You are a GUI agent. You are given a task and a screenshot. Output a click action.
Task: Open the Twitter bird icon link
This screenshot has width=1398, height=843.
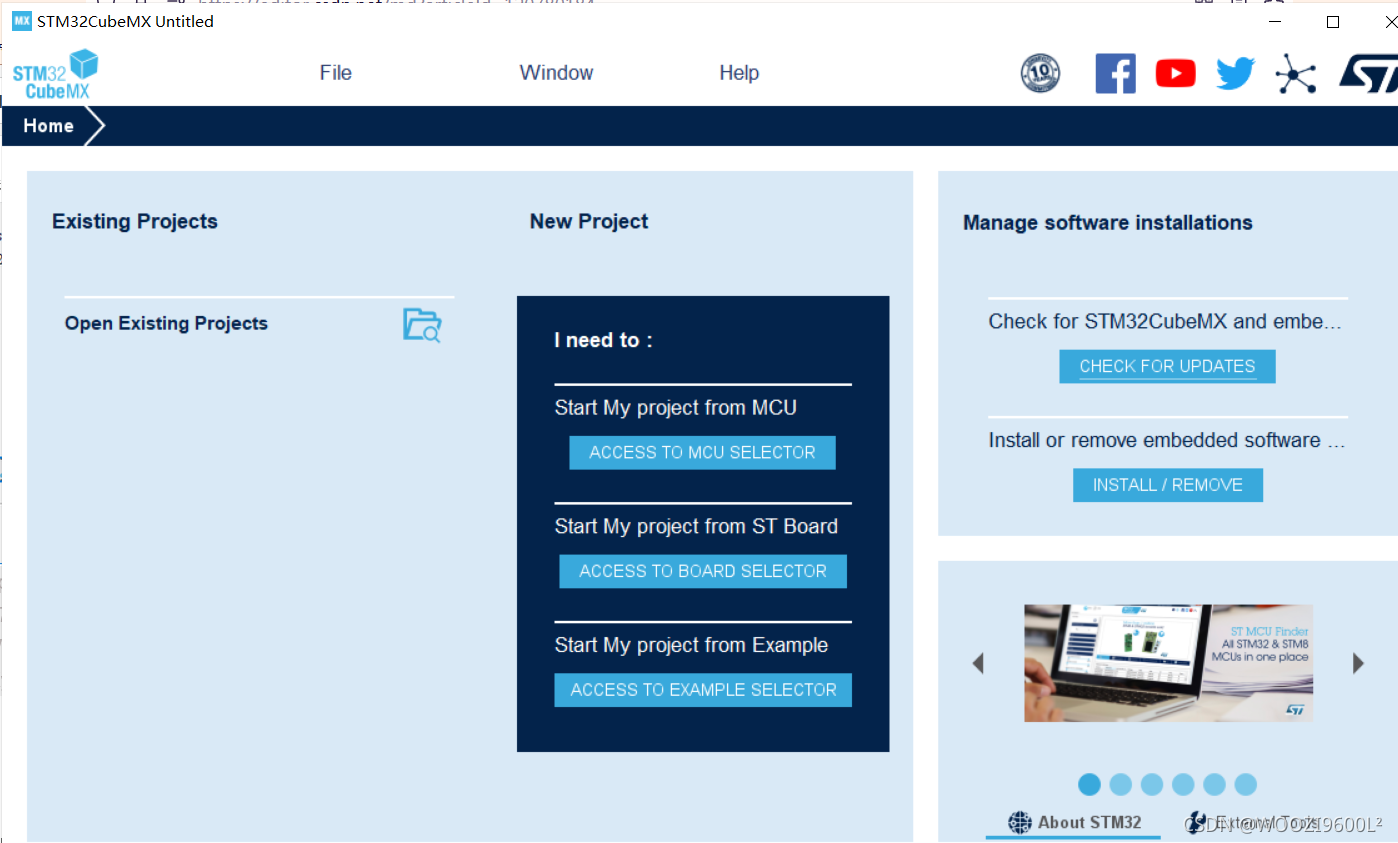click(1236, 73)
